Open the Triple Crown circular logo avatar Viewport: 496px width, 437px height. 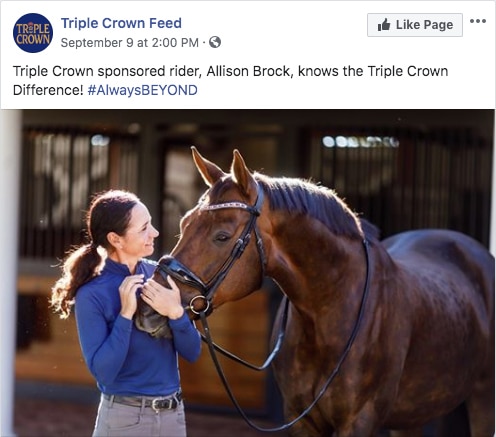(33, 33)
